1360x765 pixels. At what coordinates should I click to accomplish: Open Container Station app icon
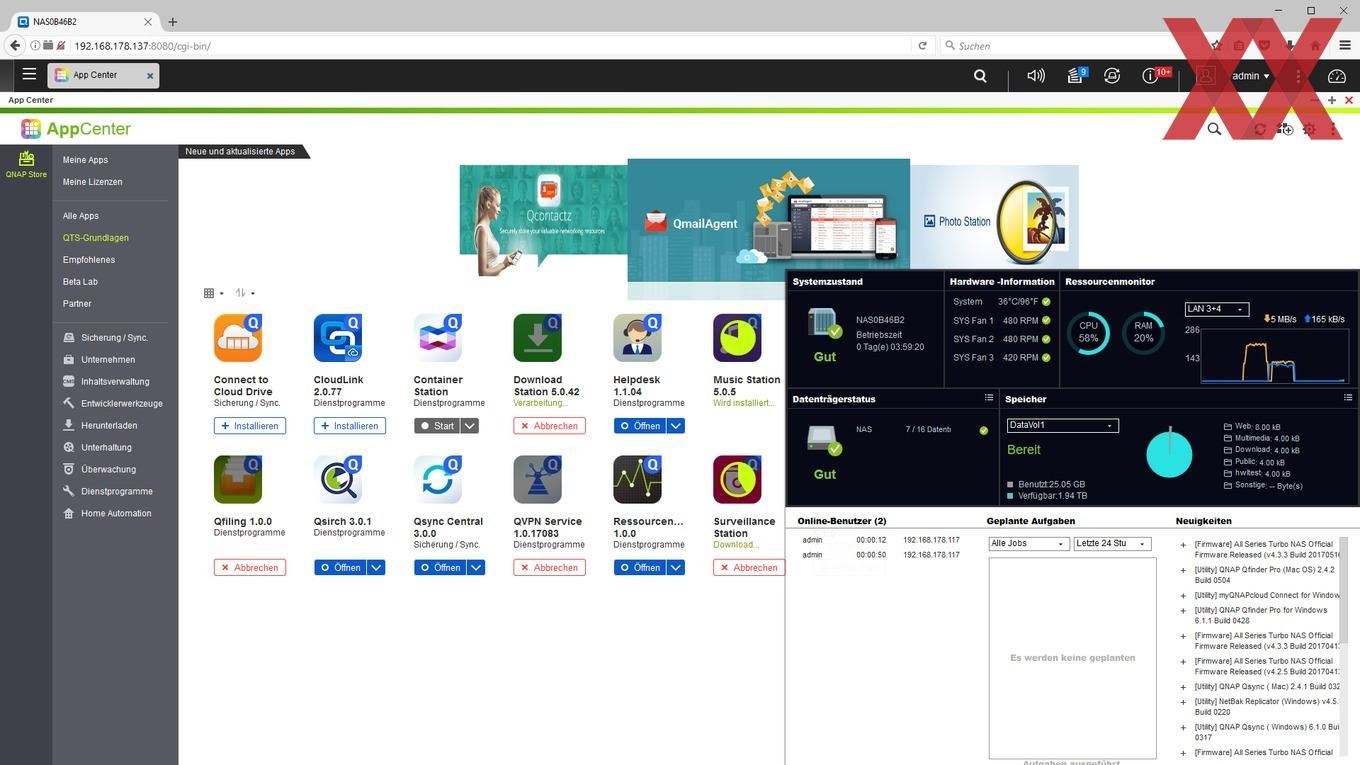click(x=438, y=337)
